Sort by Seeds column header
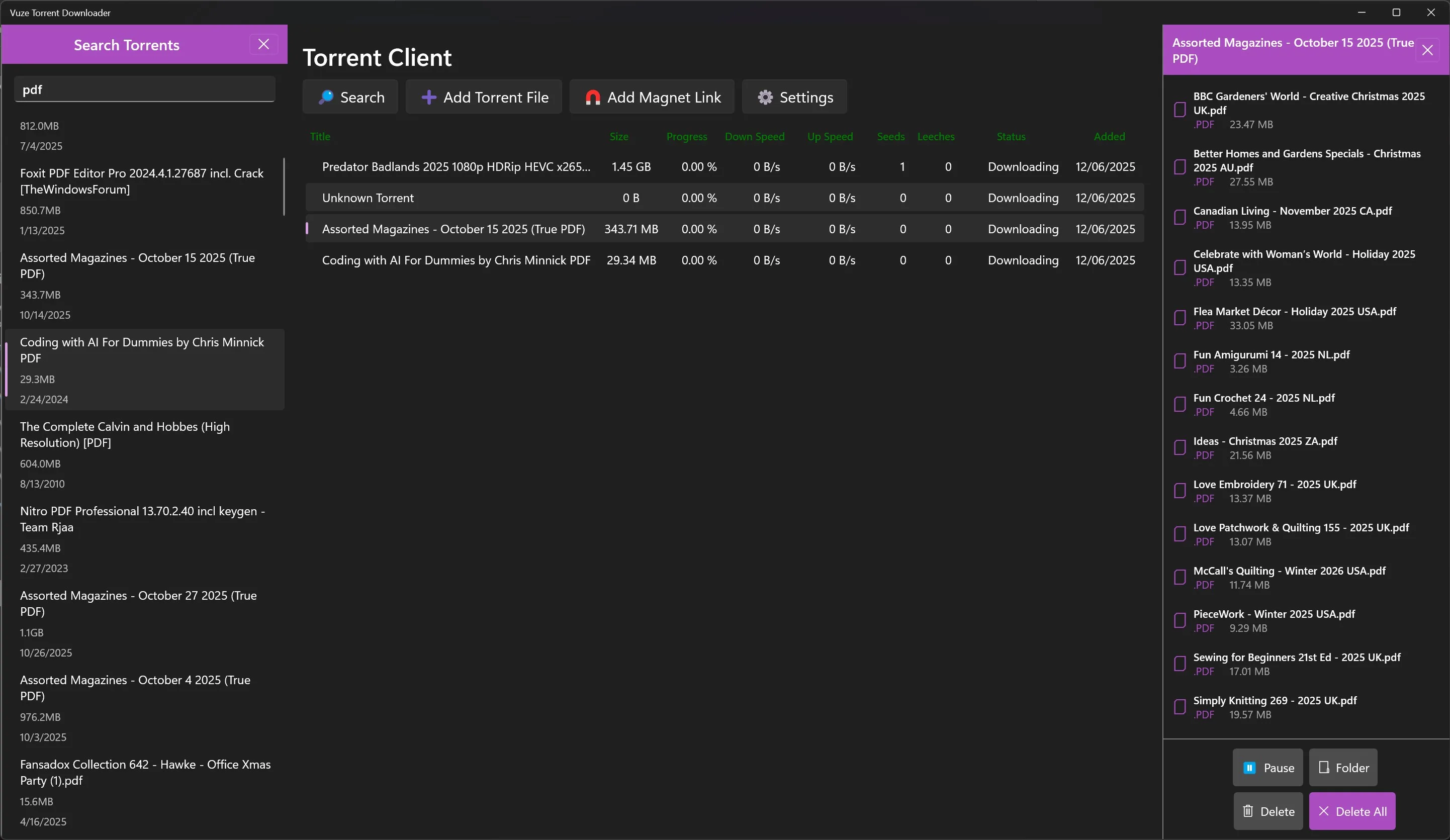The height and width of the screenshot is (840, 1450). pyautogui.click(x=891, y=137)
